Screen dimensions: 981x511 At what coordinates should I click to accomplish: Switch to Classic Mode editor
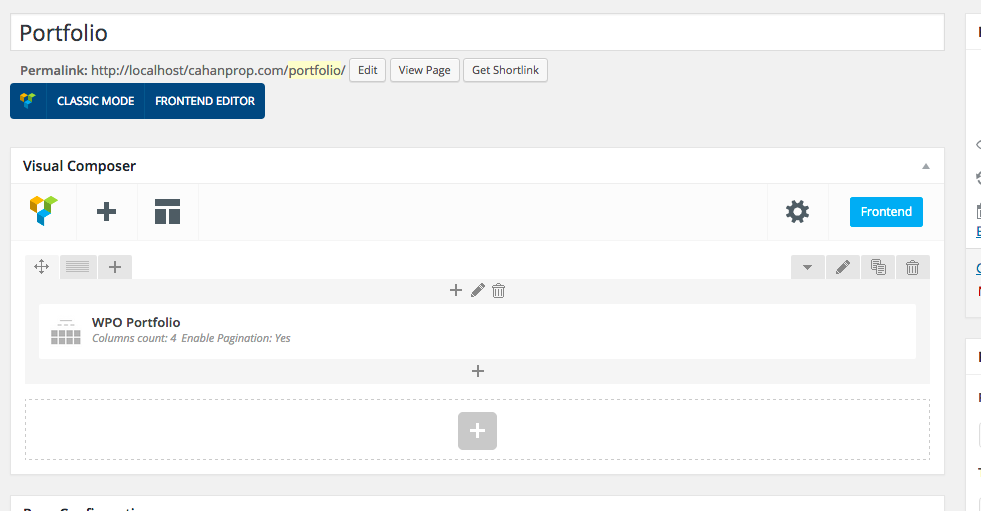[x=96, y=101]
